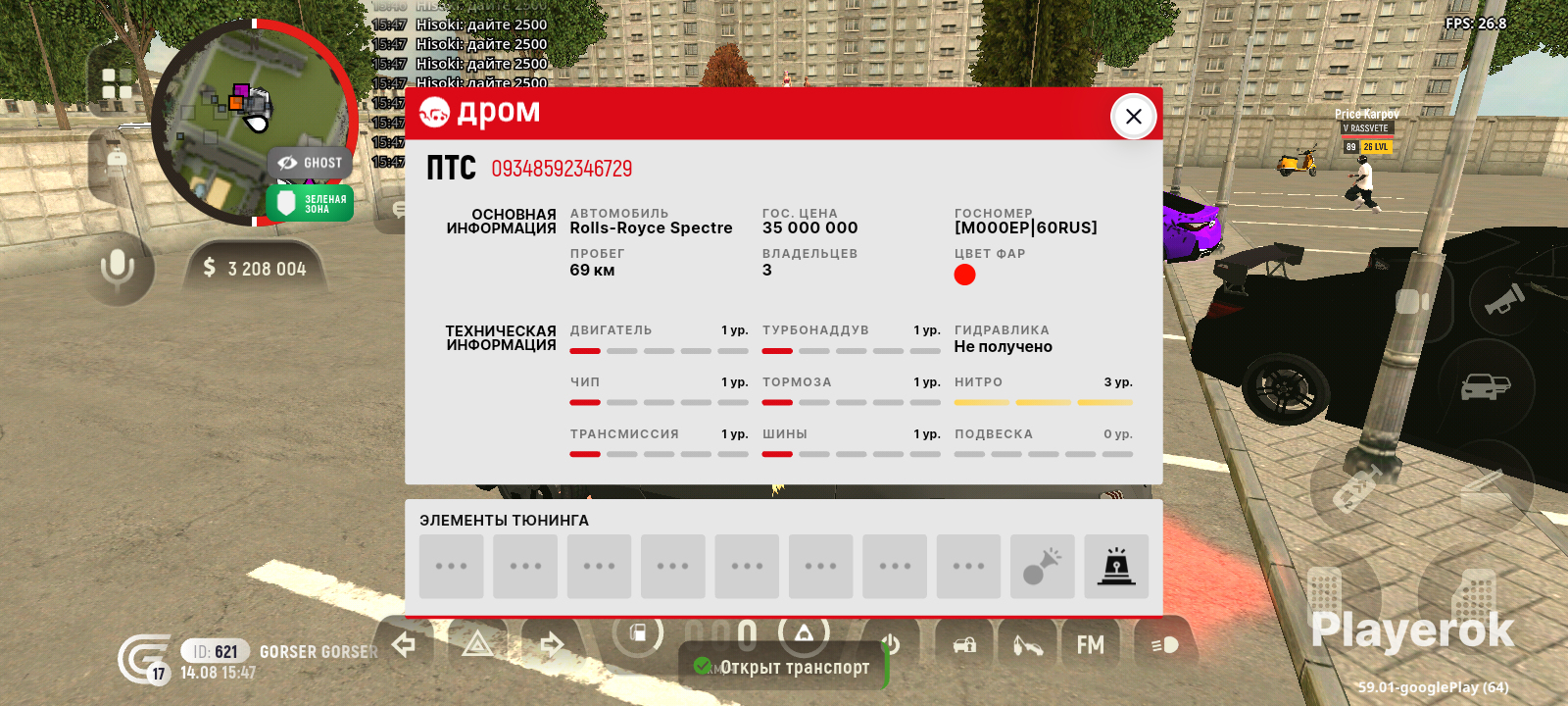Tap the Трансмиссия level bar

[x=659, y=454]
